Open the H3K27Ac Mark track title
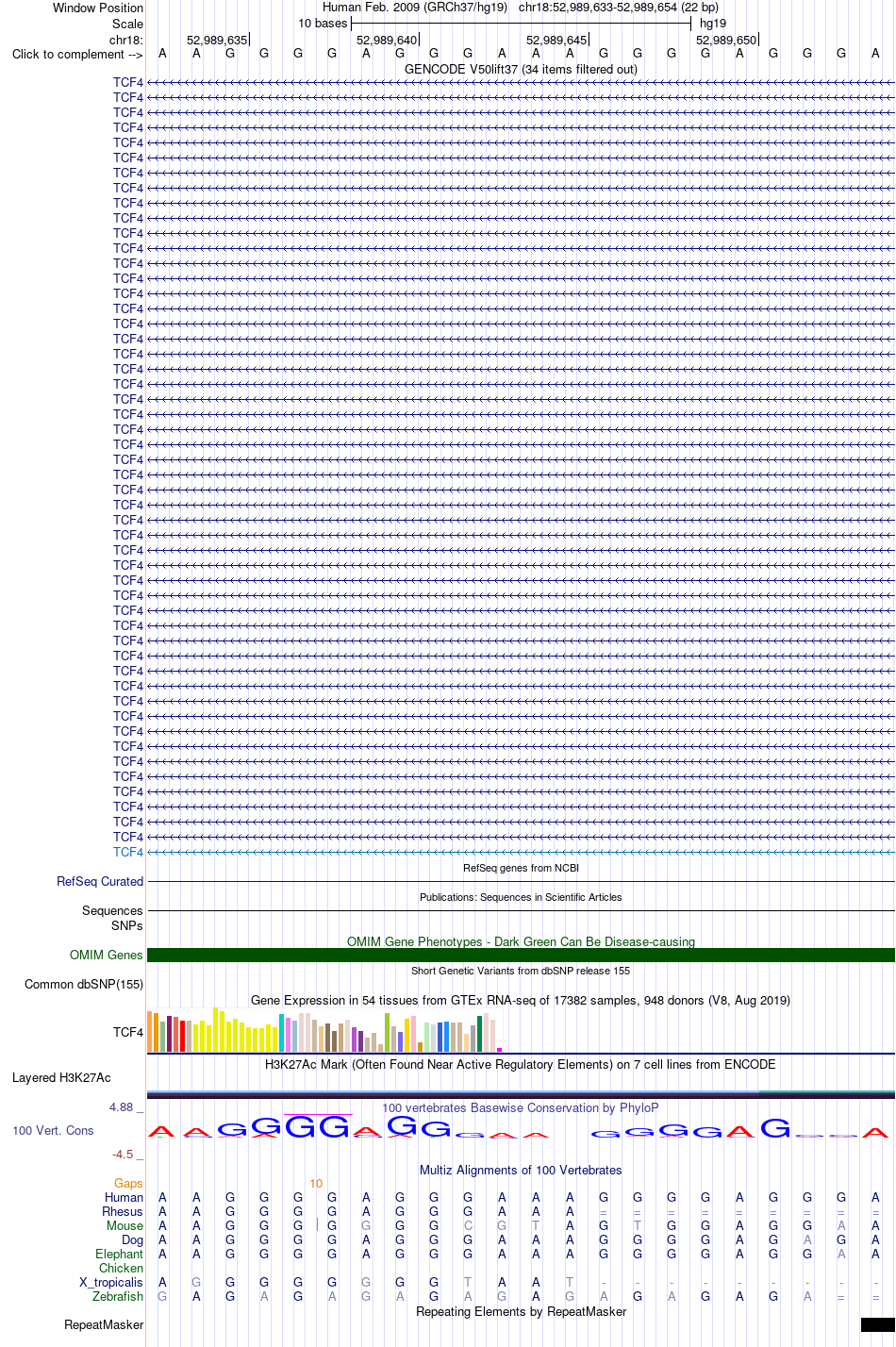The height and width of the screenshot is (1347, 896). tap(521, 1064)
